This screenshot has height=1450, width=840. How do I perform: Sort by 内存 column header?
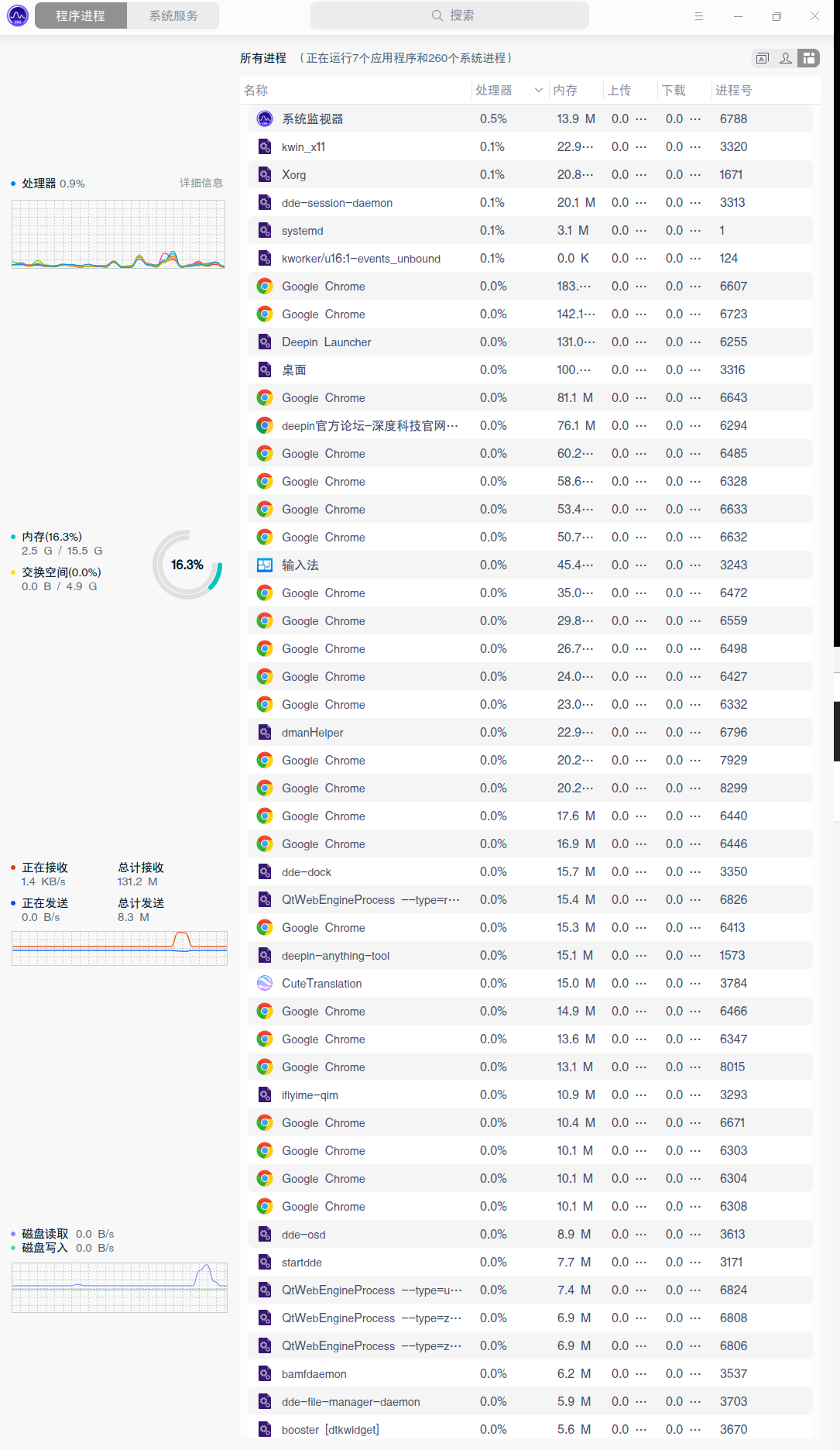click(565, 91)
